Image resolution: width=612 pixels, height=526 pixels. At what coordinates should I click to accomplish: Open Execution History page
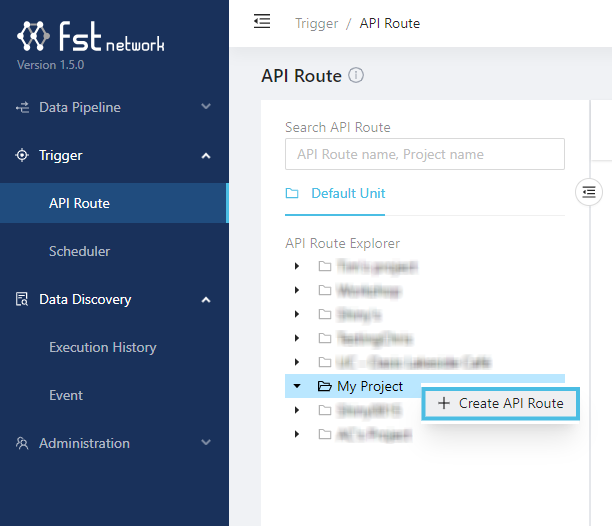point(102,347)
